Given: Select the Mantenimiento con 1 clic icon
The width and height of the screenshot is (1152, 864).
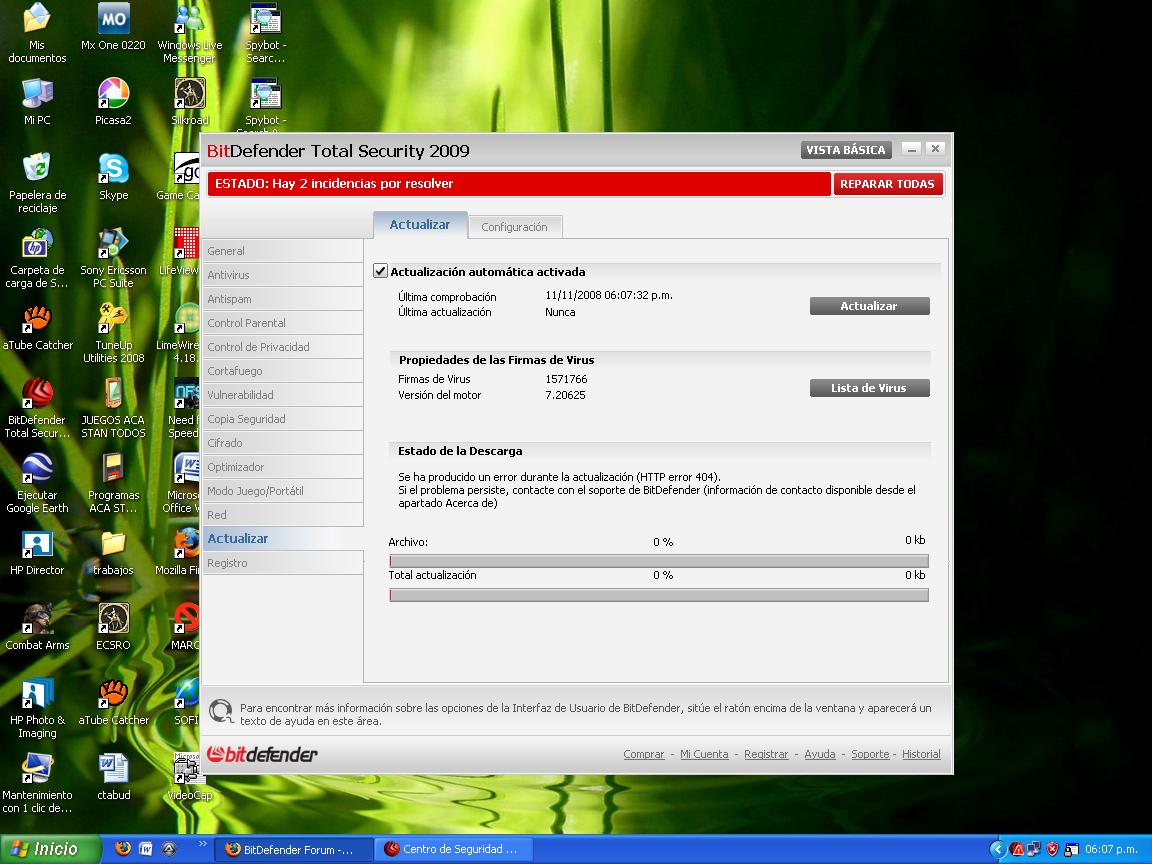Looking at the screenshot, I should click(37, 782).
